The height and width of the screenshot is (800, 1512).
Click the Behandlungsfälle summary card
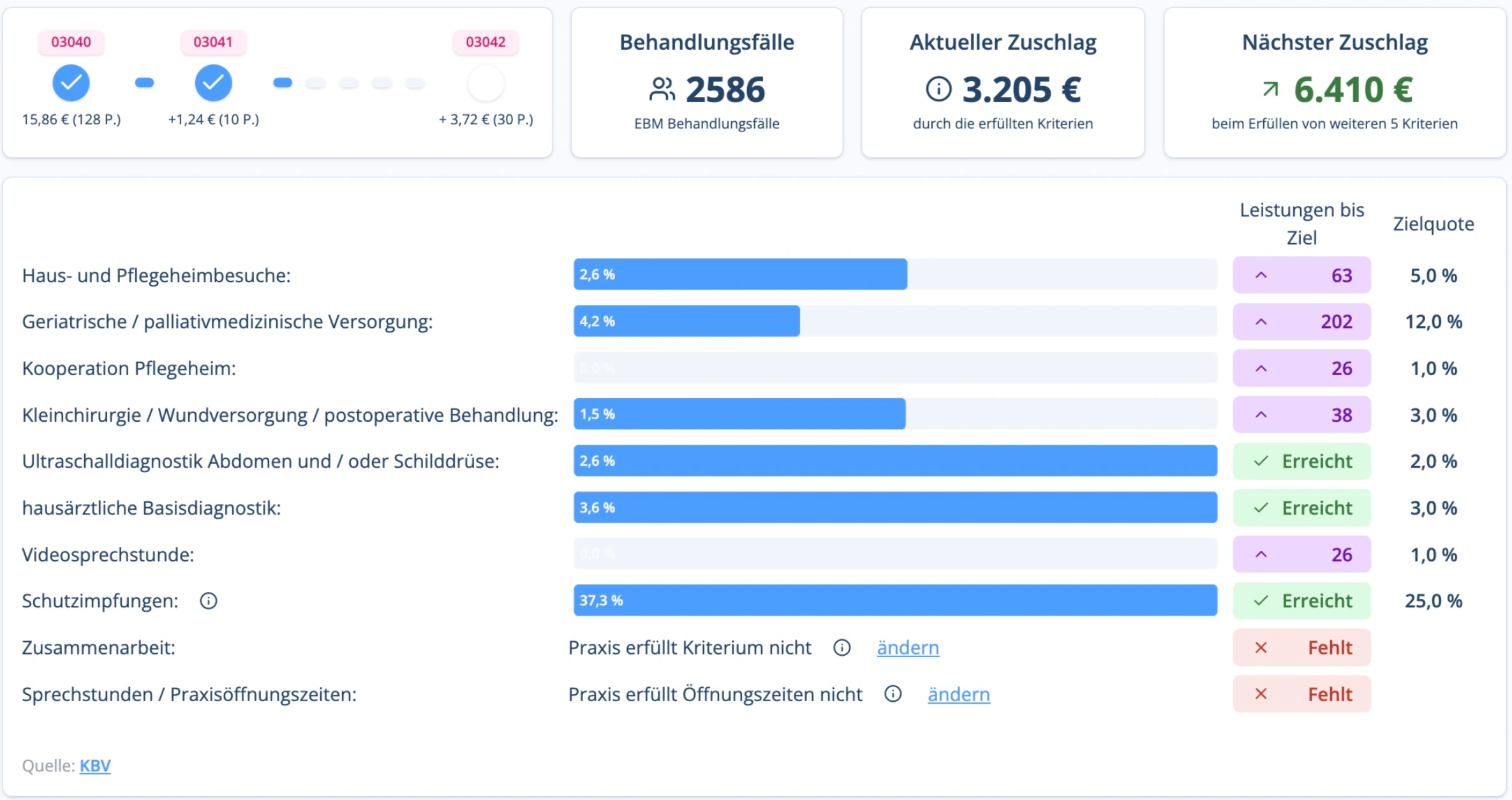[706, 83]
